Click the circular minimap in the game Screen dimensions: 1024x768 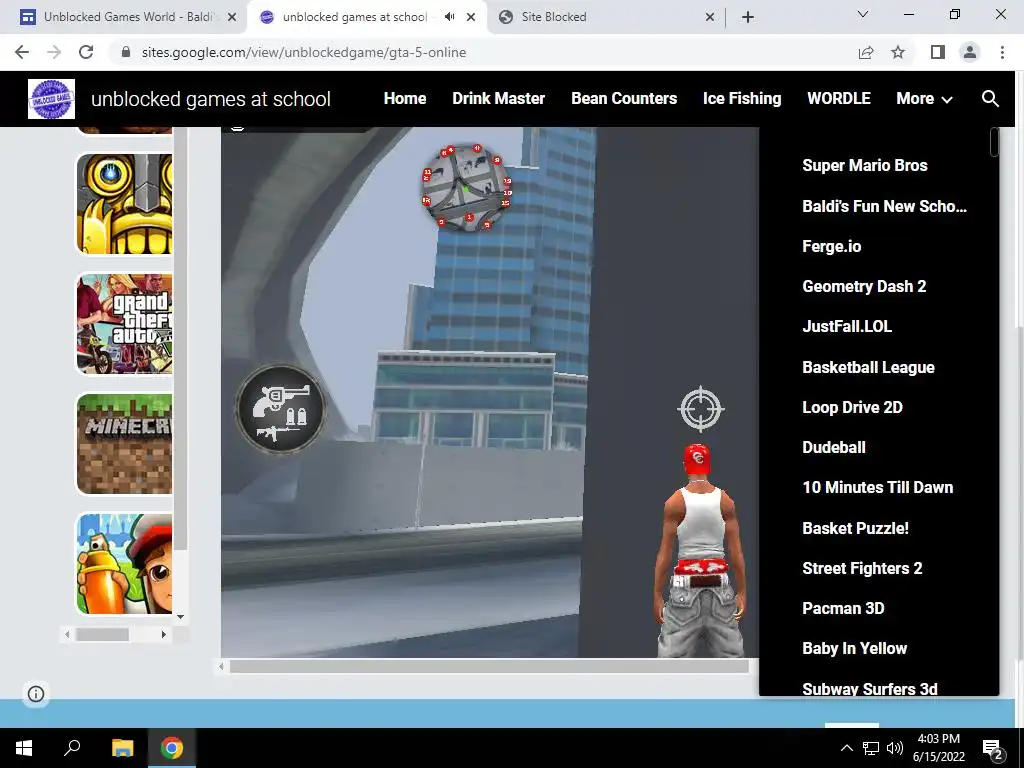466,187
